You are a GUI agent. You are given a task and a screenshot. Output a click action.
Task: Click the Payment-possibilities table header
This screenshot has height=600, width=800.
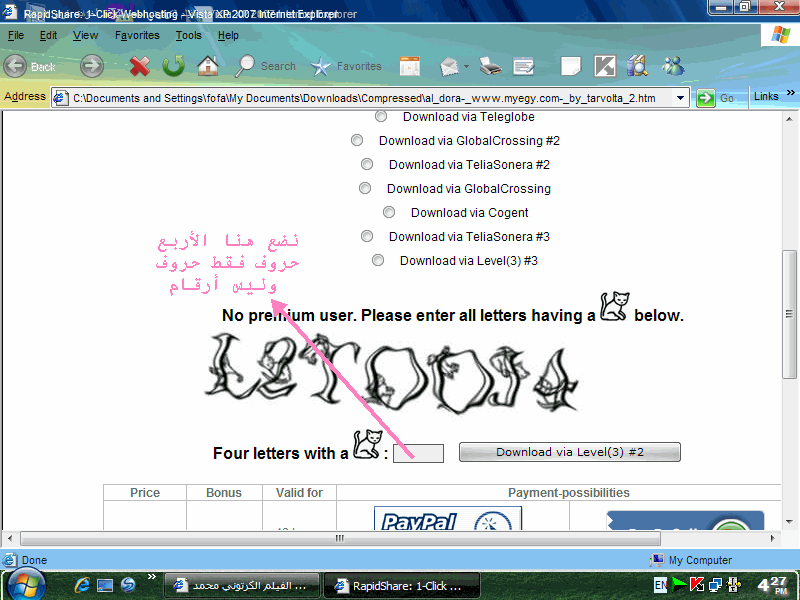568,492
